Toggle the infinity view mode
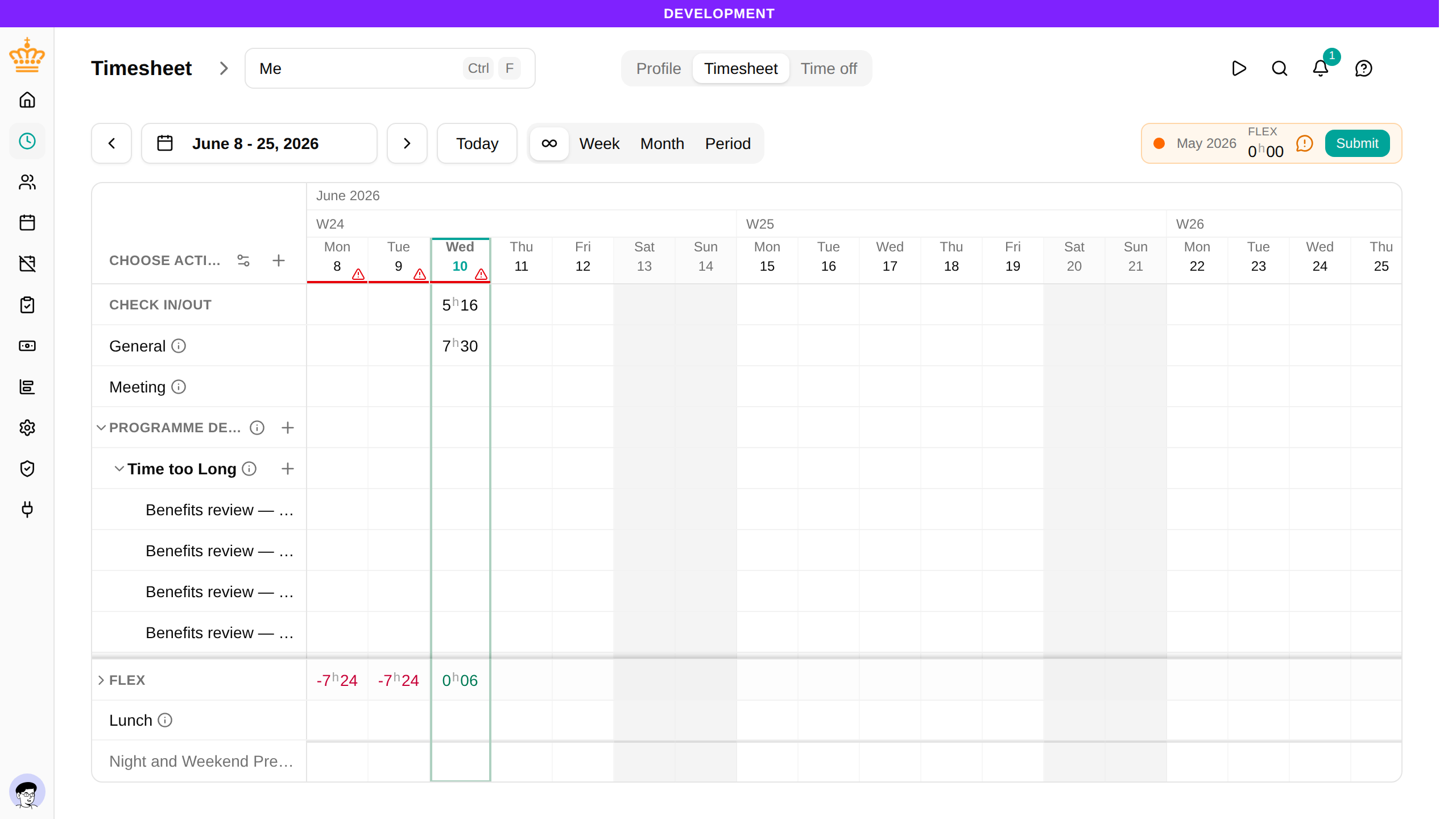 coord(549,143)
